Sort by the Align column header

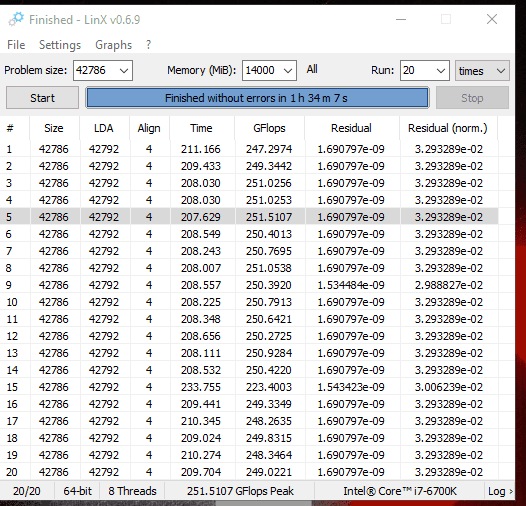(x=149, y=128)
